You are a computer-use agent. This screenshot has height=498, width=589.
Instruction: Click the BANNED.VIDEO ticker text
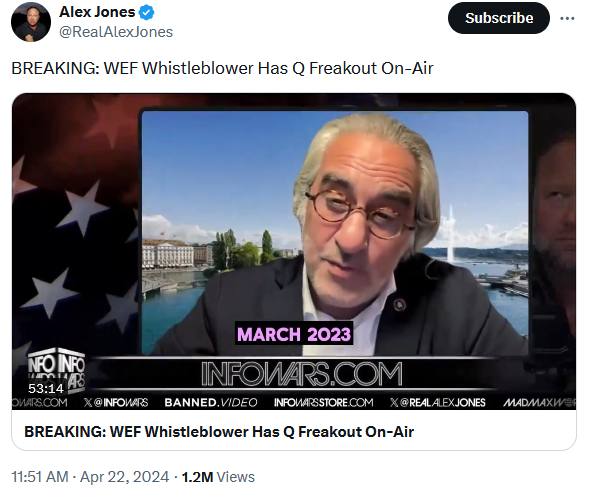(211, 403)
